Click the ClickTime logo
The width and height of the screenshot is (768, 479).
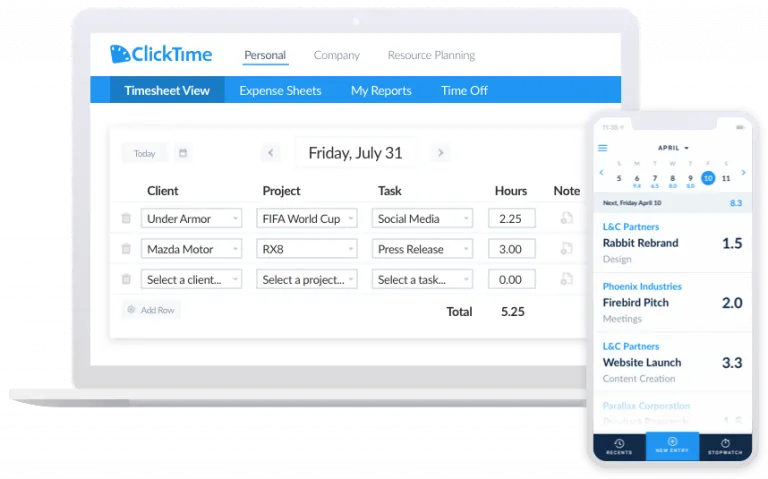click(x=161, y=54)
